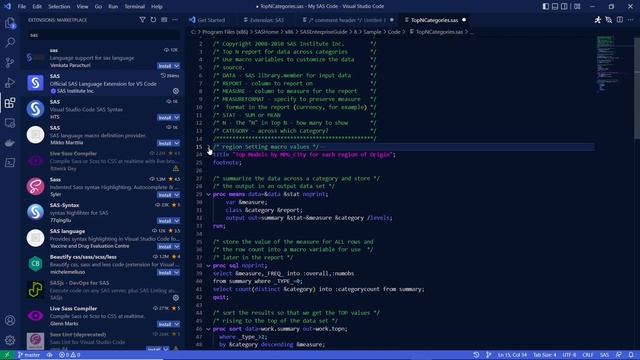The width and height of the screenshot is (640, 360).
Task: Open Source Control view in activity bar
Action: [x=10, y=62]
